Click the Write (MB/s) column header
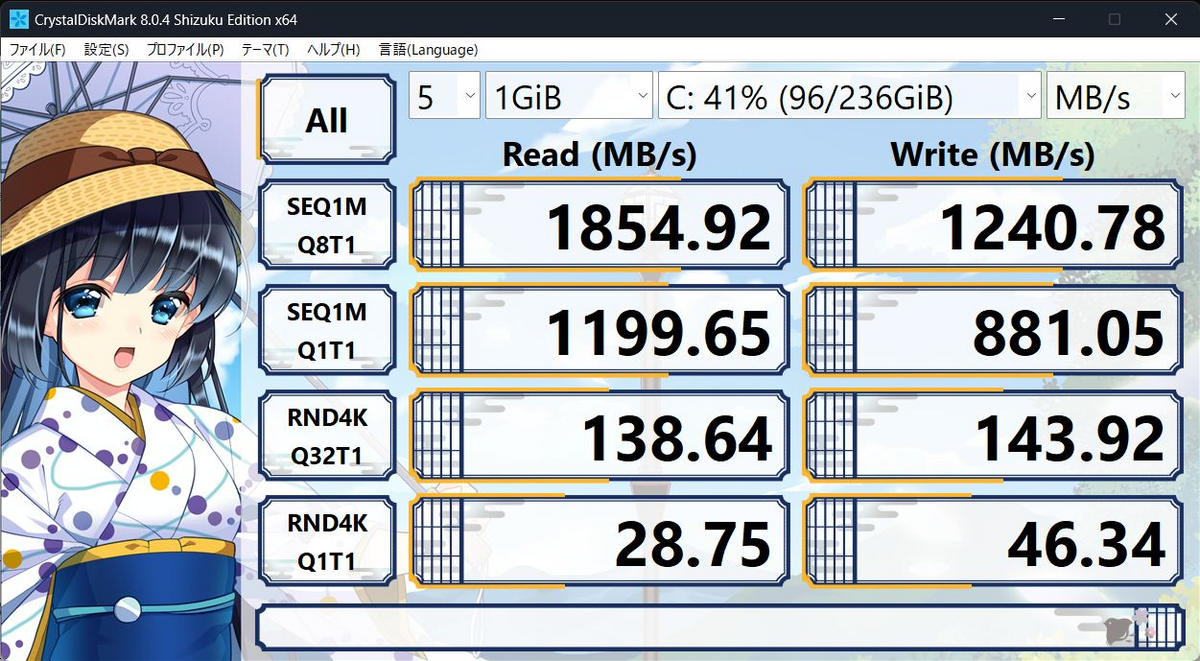1200x661 pixels. click(992, 154)
